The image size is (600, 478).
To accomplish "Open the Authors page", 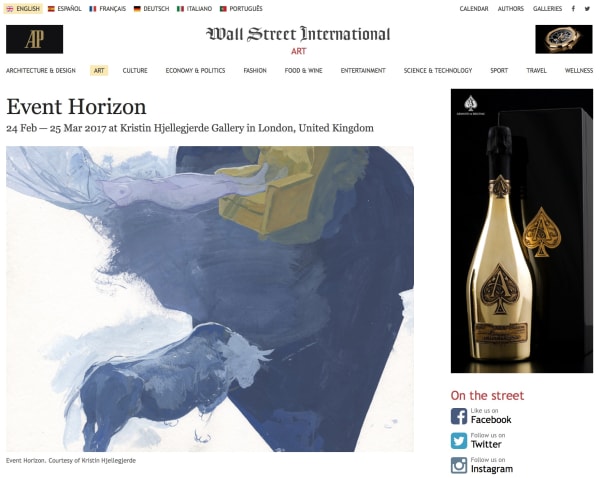I will (x=510, y=8).
